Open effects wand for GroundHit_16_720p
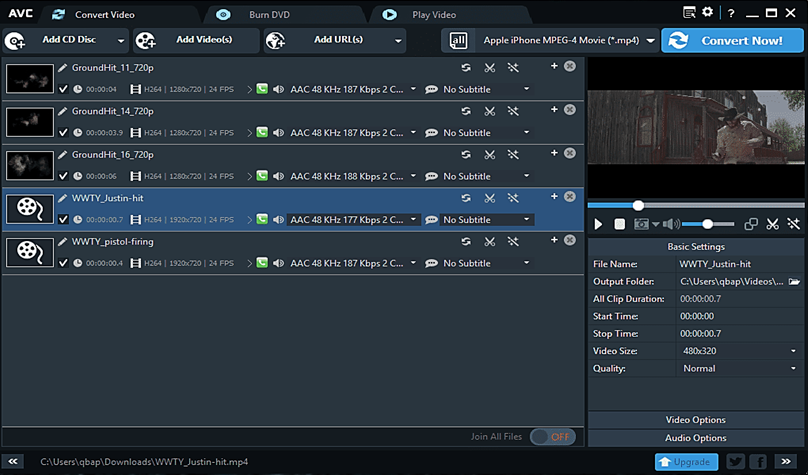The image size is (808, 475). click(513, 155)
